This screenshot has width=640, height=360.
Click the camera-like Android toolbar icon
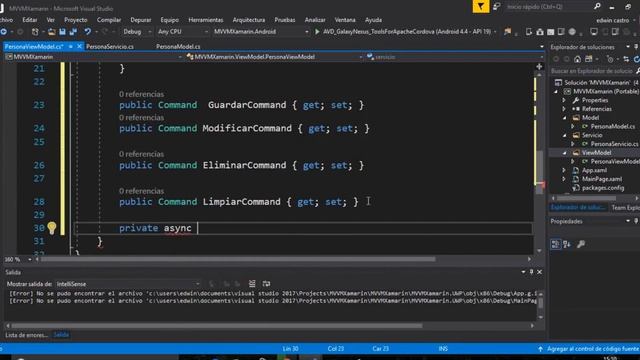pyautogui.click(x=540, y=31)
